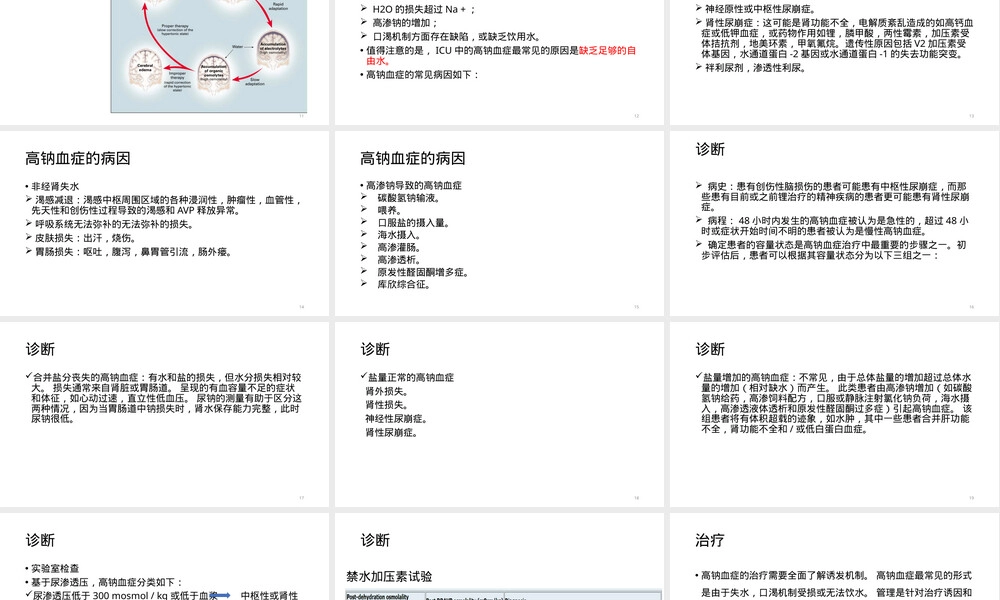This screenshot has height=600, width=1000.
Task: Click the 诊断 title above 实验室检查
Action: pyautogui.click(x=40, y=540)
